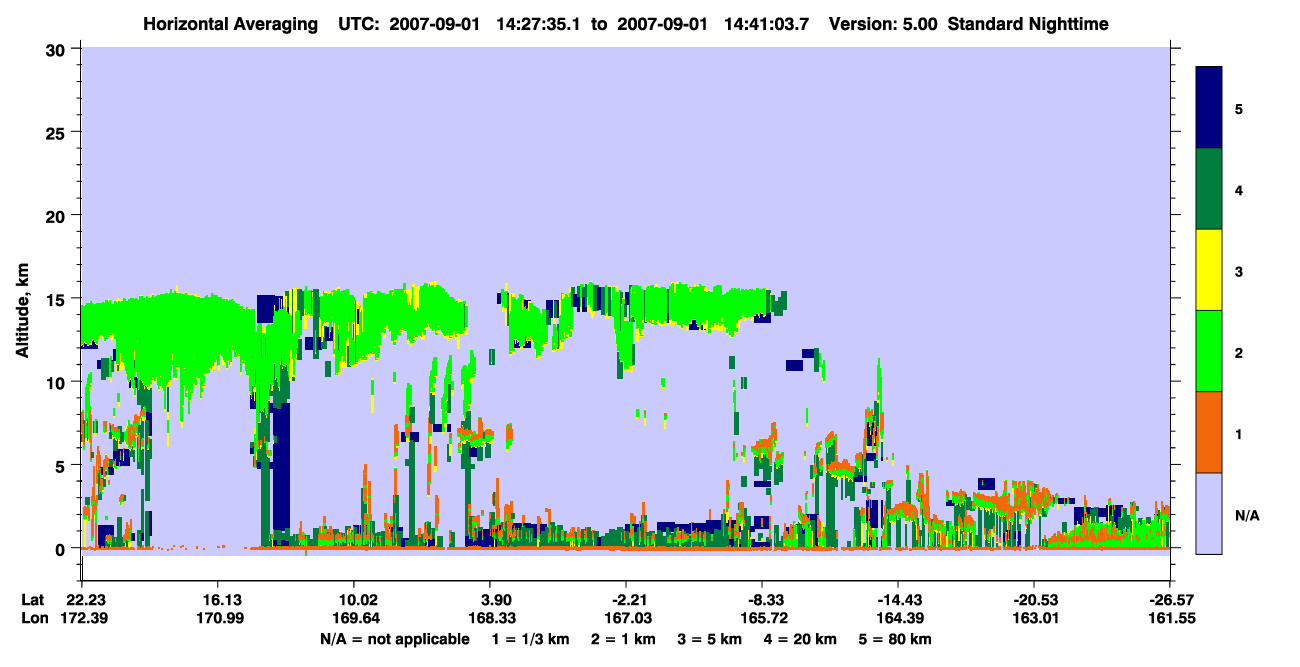Click the colorbar label '3'
This screenshot has width=1300, height=667.
[x=1239, y=272]
